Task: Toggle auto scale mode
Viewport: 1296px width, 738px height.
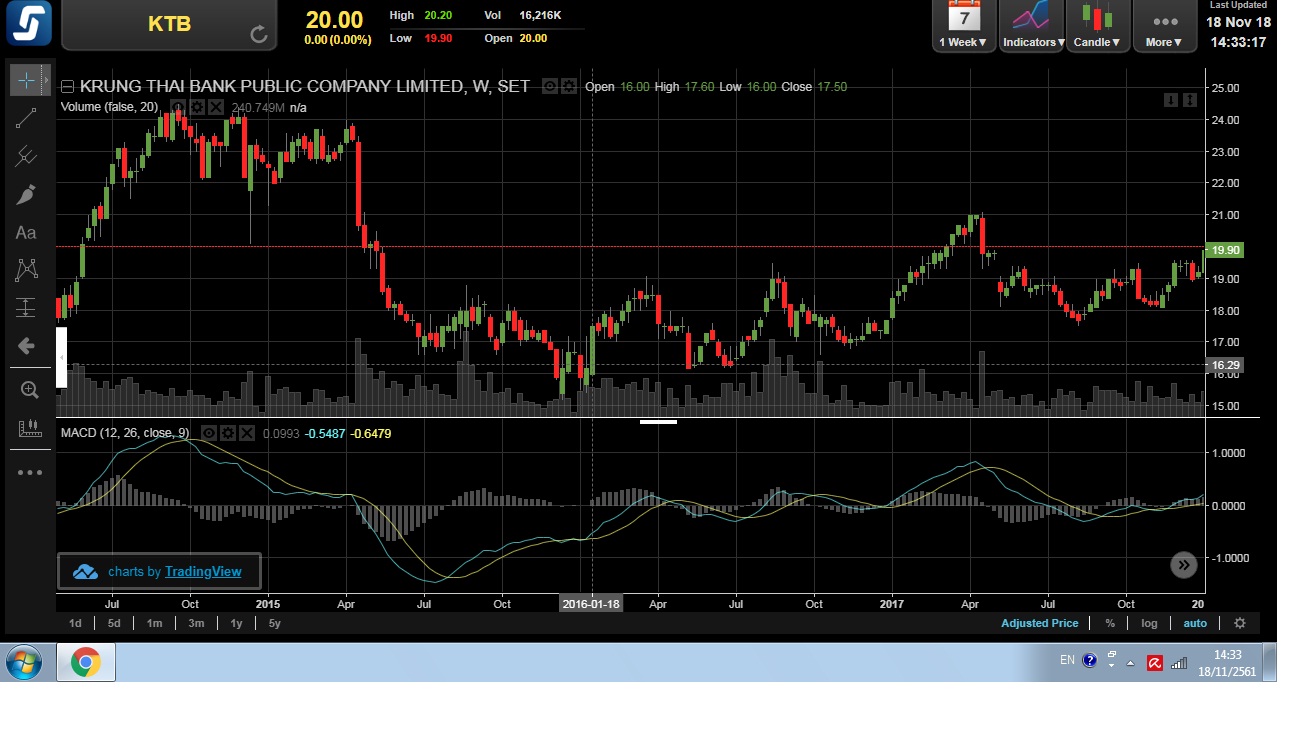Action: click(x=1195, y=623)
